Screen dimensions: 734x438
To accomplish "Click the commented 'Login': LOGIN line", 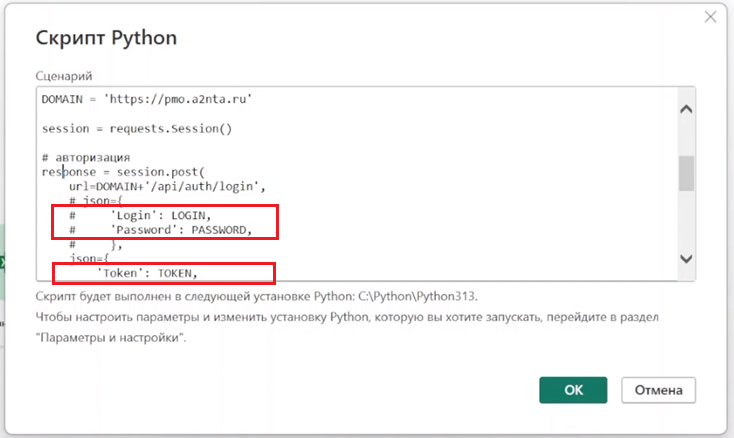I will coord(140,215).
